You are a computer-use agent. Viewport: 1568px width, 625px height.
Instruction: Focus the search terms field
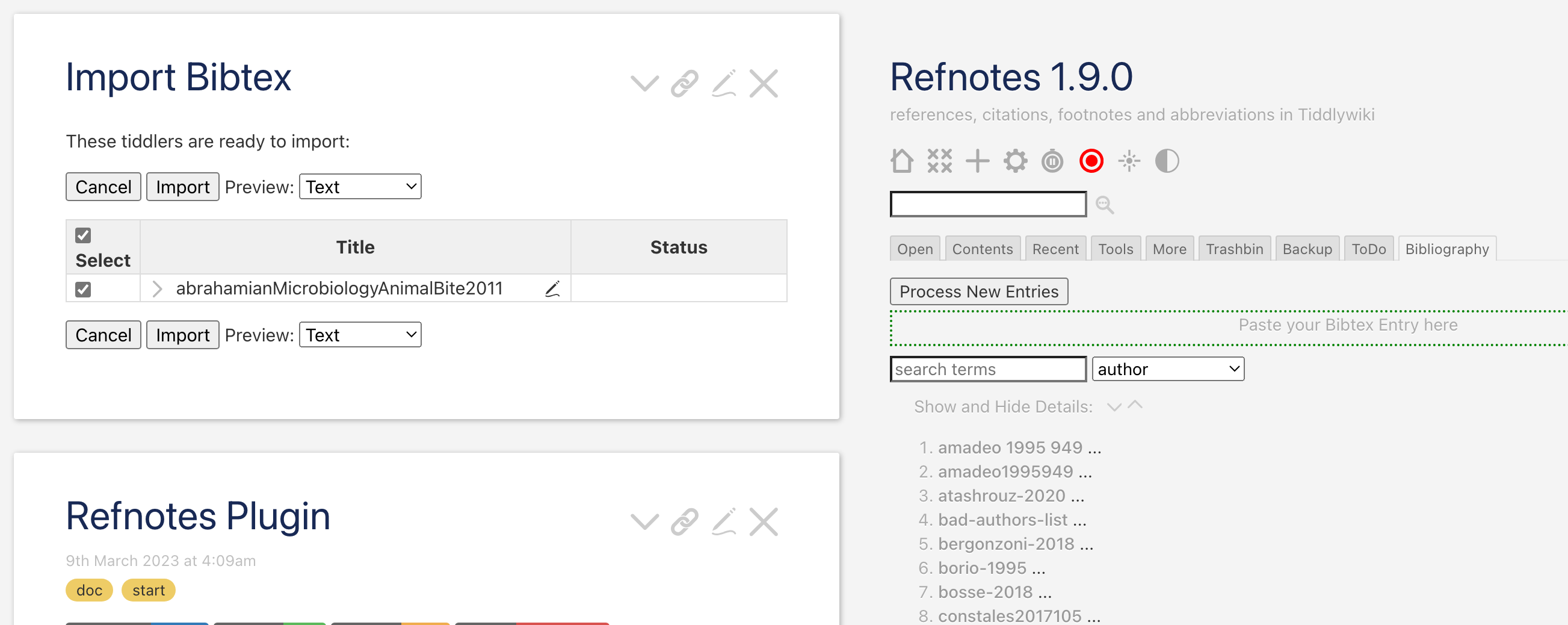point(988,369)
